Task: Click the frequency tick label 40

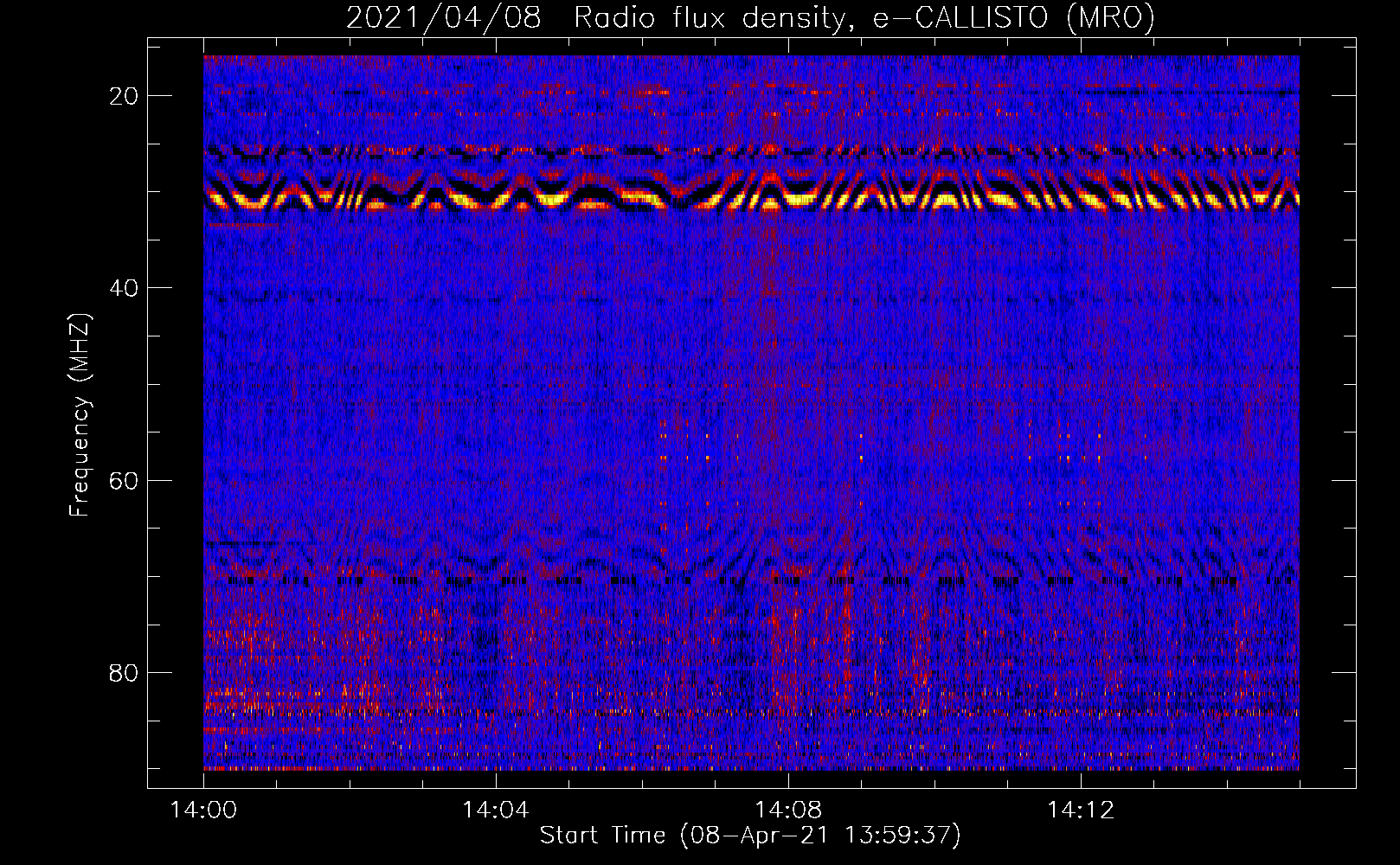Action: [x=124, y=288]
